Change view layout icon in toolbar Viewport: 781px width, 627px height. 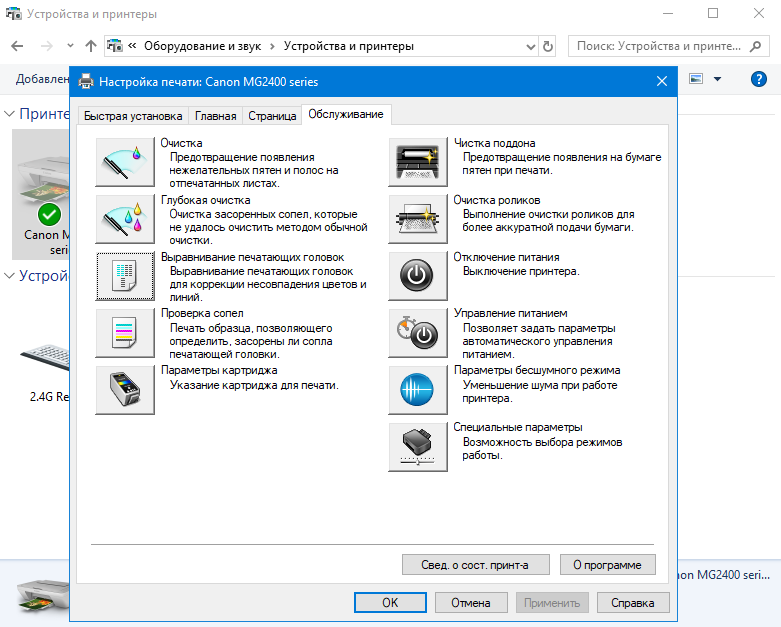[696, 79]
